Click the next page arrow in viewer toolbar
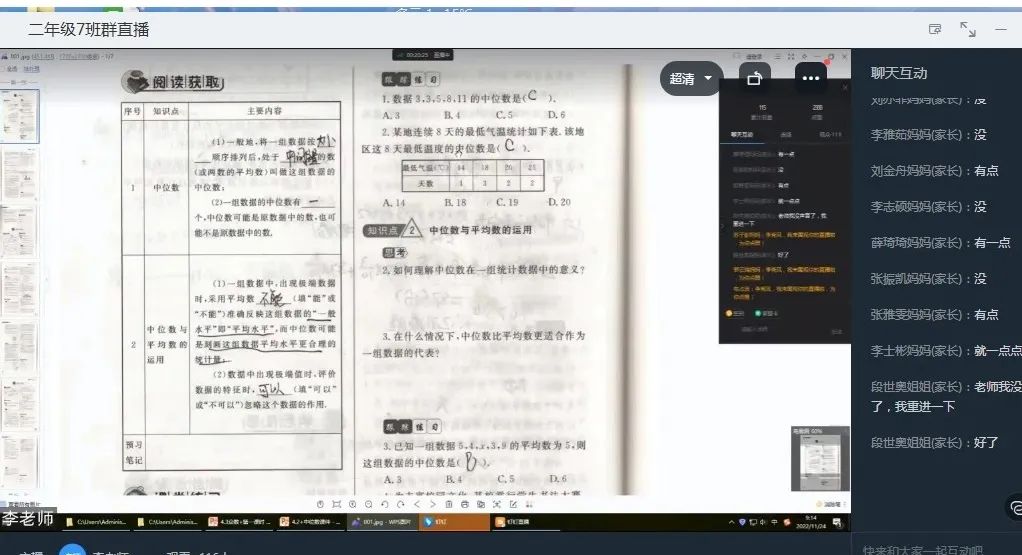This screenshot has width=1022, height=555. tap(432, 504)
